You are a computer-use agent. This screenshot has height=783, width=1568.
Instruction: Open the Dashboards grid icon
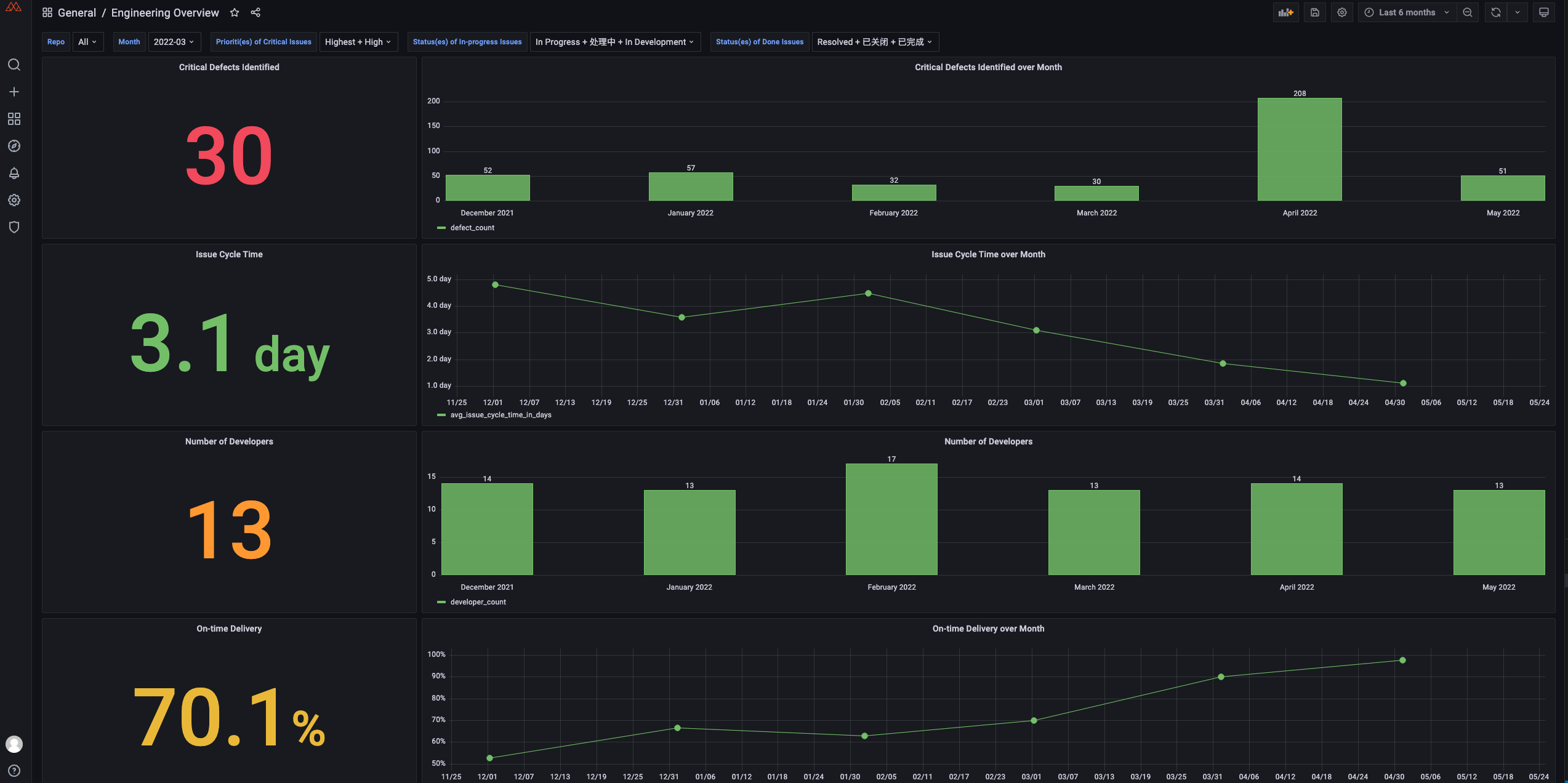click(x=14, y=119)
